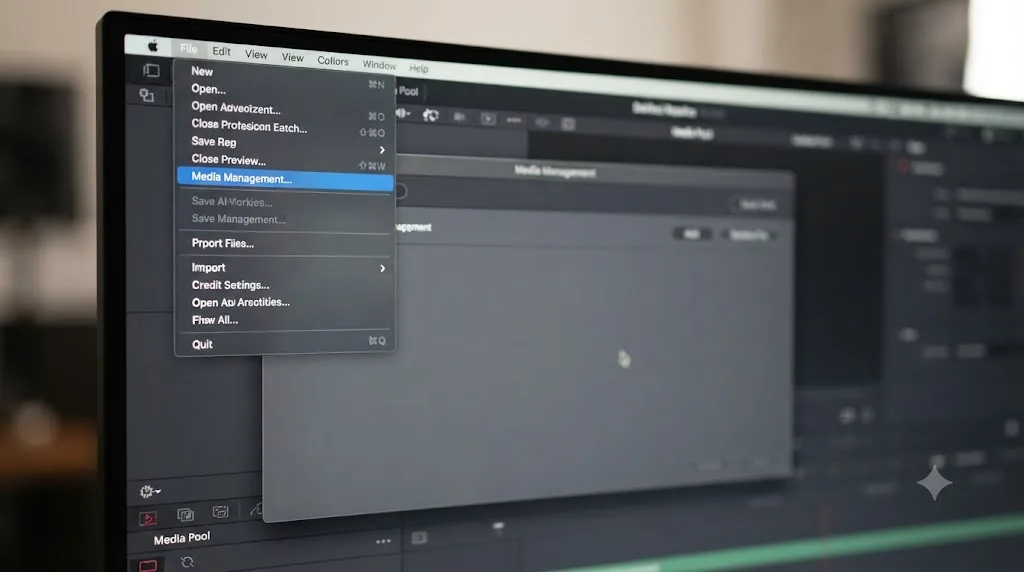Screen dimensions: 1024x572
Task: Choose Fhsw All... in the menu
Action: click(285, 320)
